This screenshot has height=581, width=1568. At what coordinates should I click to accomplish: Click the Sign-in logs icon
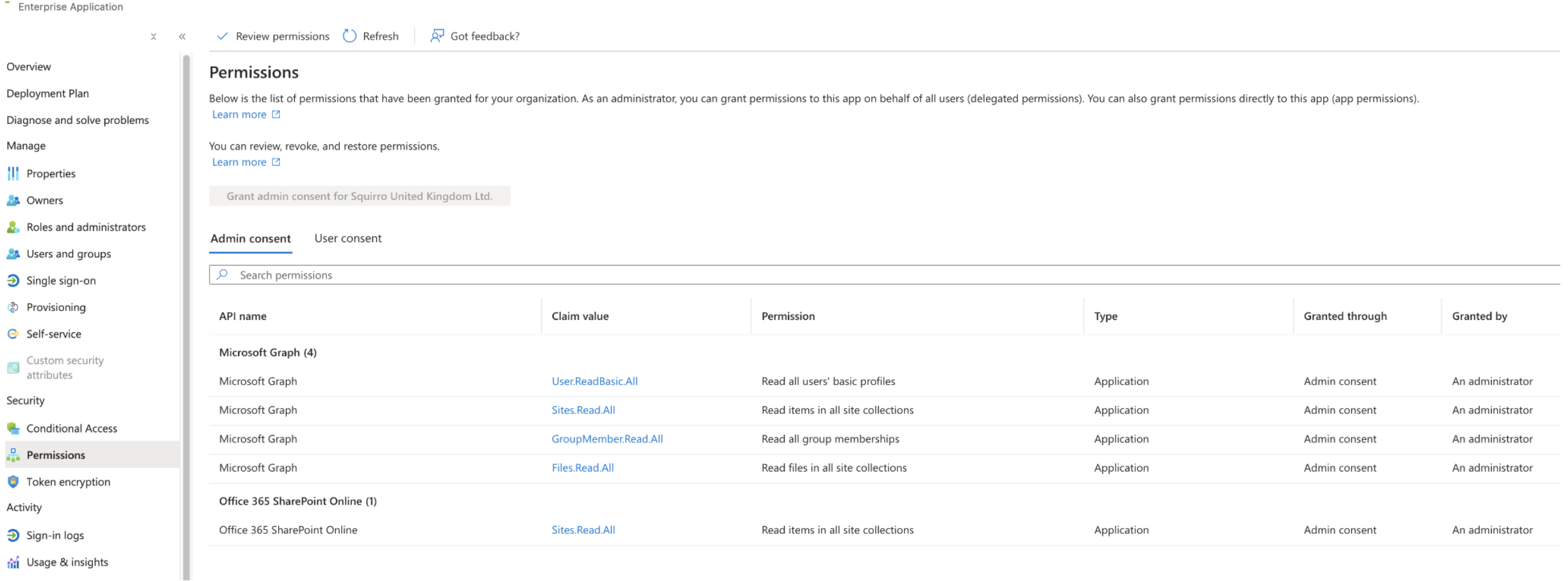[13, 535]
